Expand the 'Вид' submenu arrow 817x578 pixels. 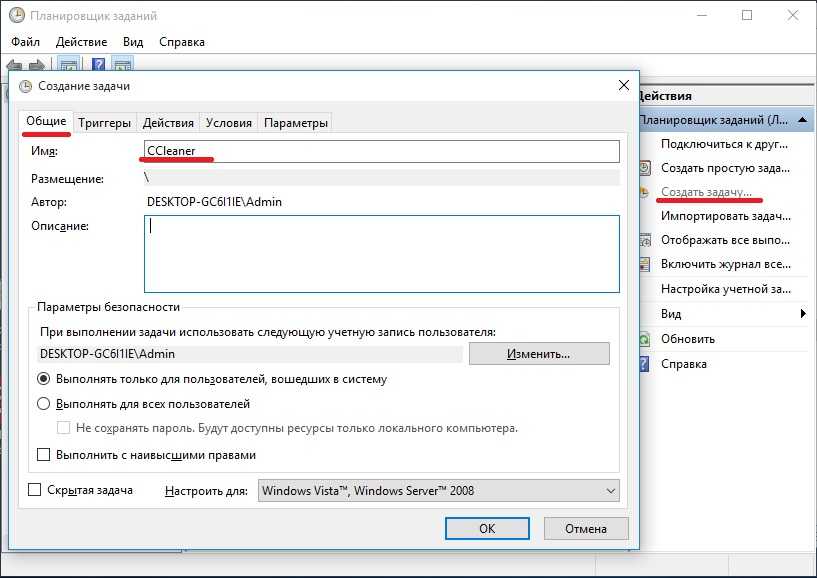[x=803, y=314]
